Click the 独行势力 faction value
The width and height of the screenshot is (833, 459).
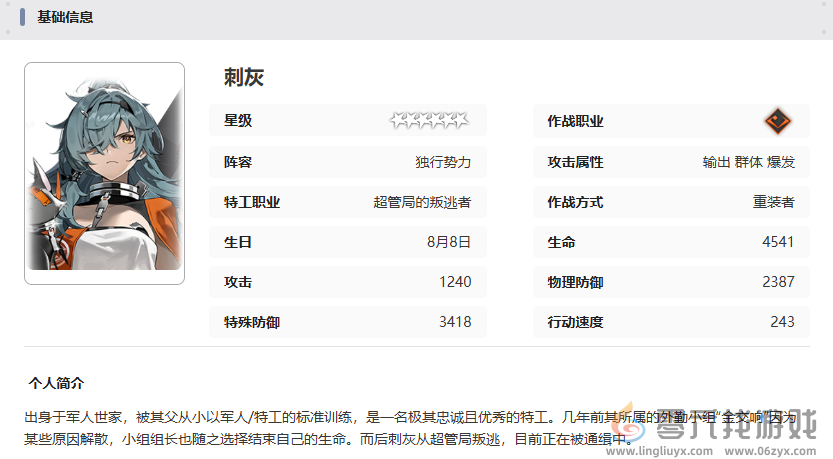click(x=442, y=162)
